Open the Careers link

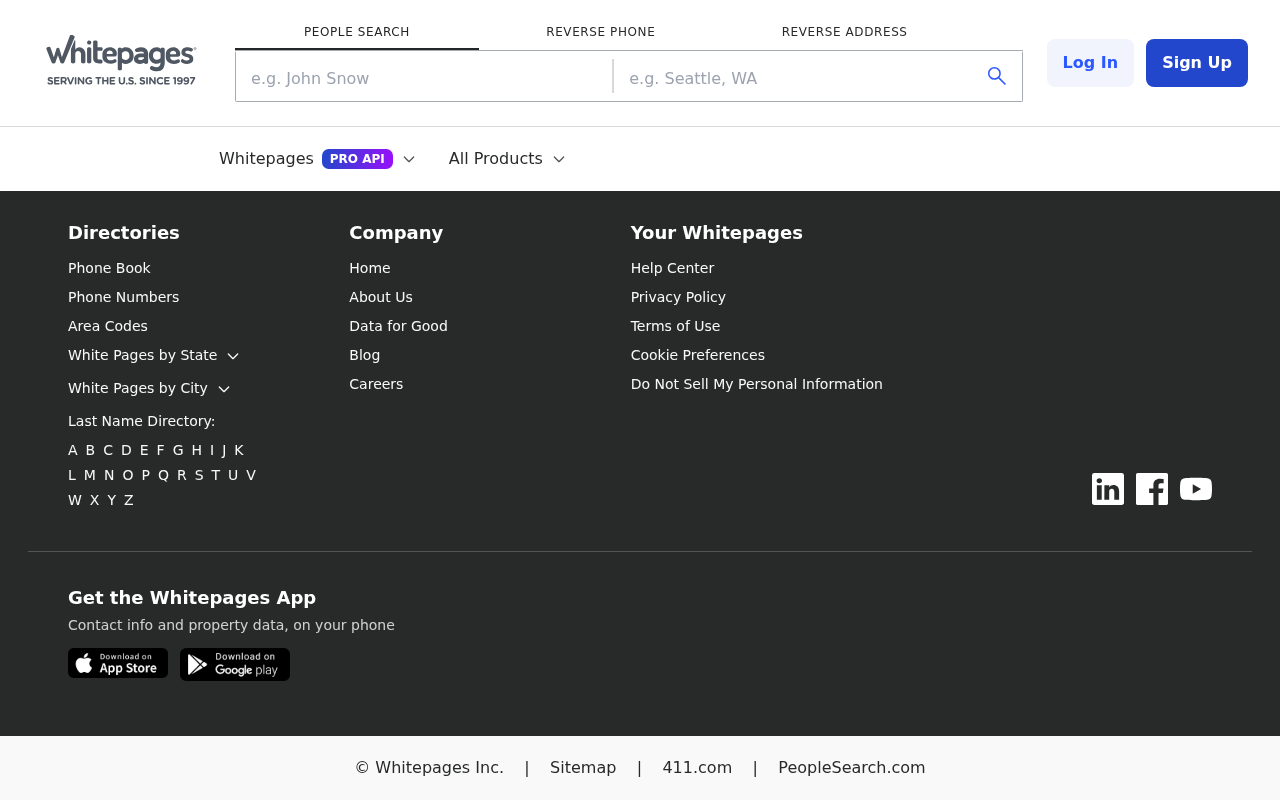376,384
